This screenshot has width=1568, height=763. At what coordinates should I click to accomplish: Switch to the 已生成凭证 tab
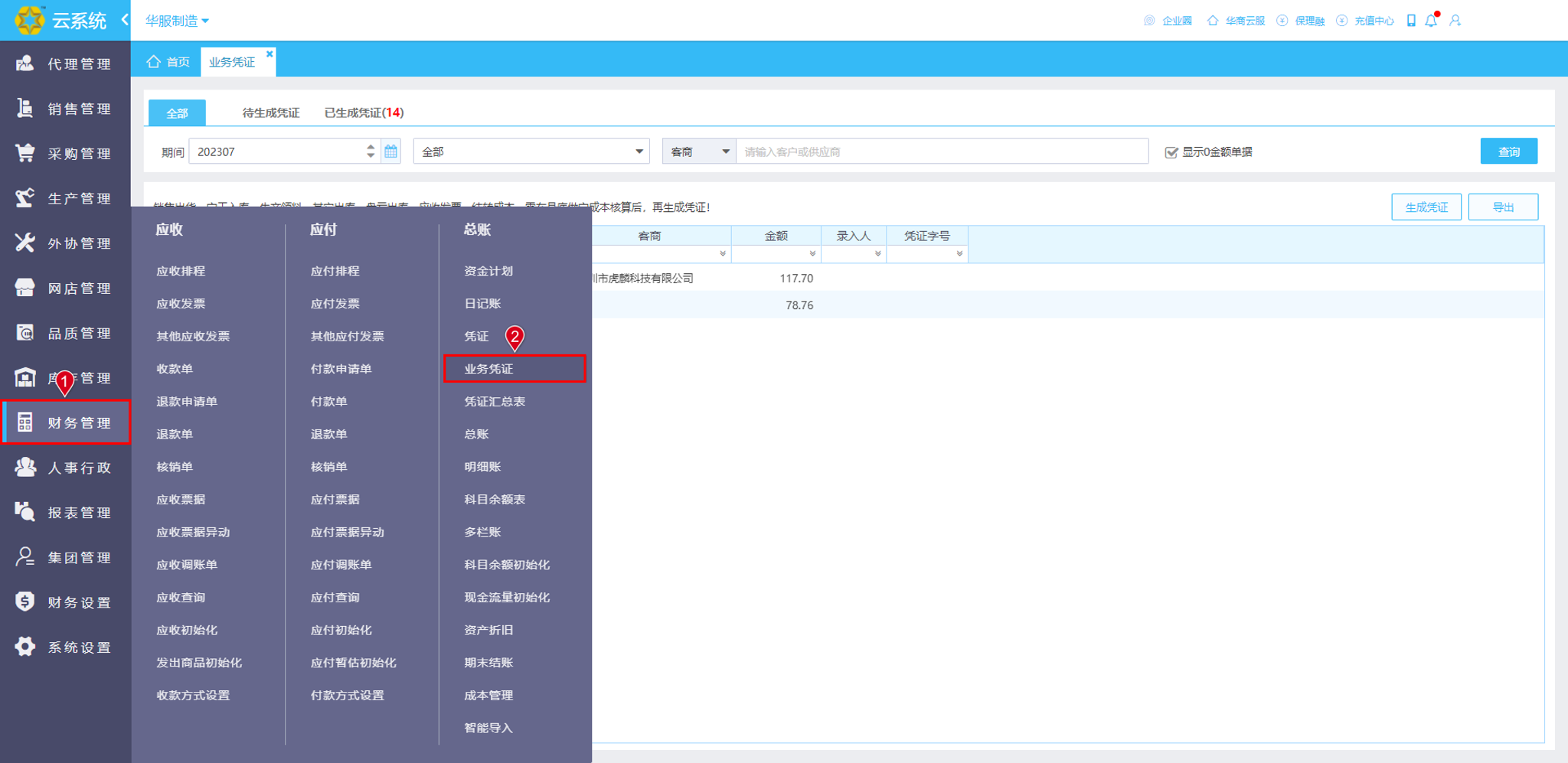364,112
